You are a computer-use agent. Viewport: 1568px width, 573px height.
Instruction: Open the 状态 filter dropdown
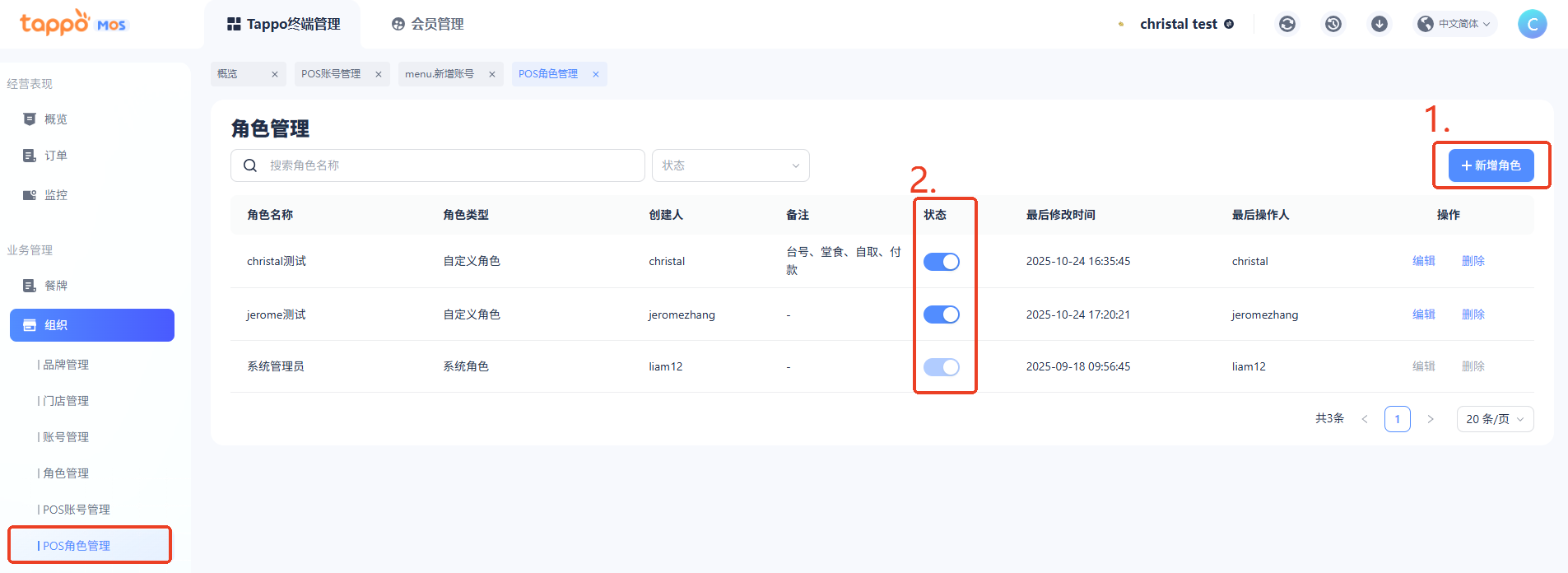pos(730,165)
